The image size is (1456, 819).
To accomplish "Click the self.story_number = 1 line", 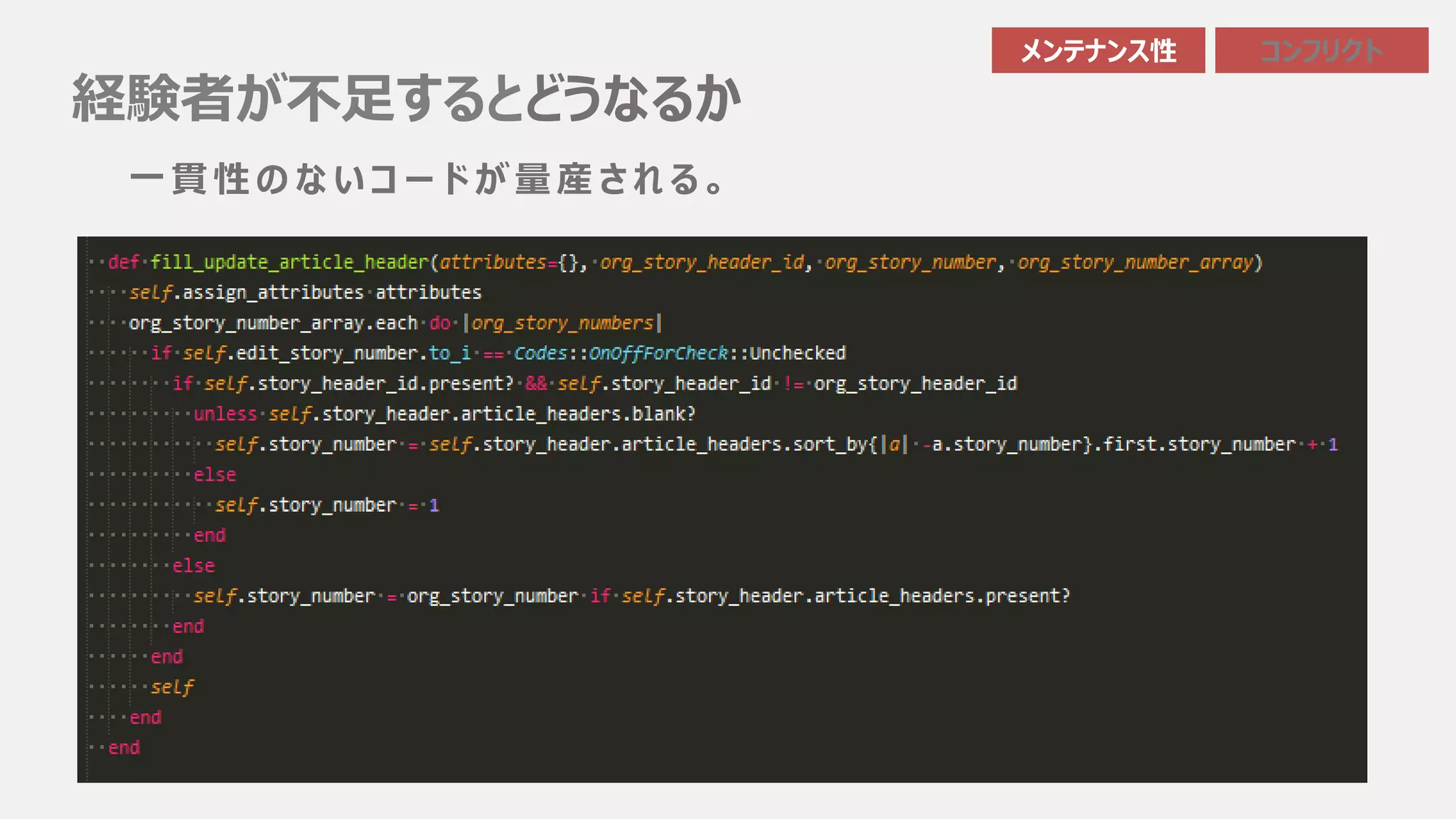I will (327, 505).
